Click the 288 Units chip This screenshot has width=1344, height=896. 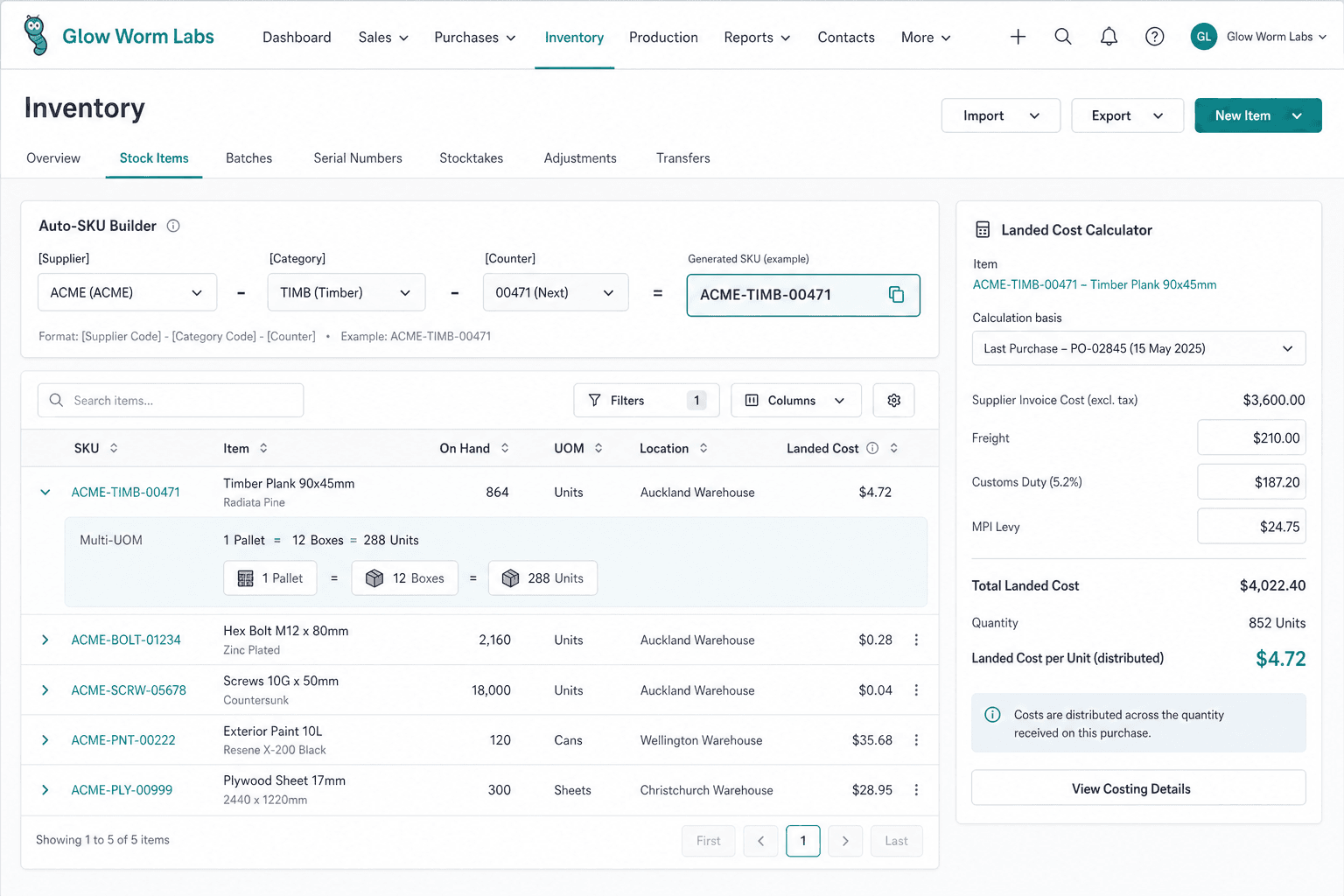542,578
